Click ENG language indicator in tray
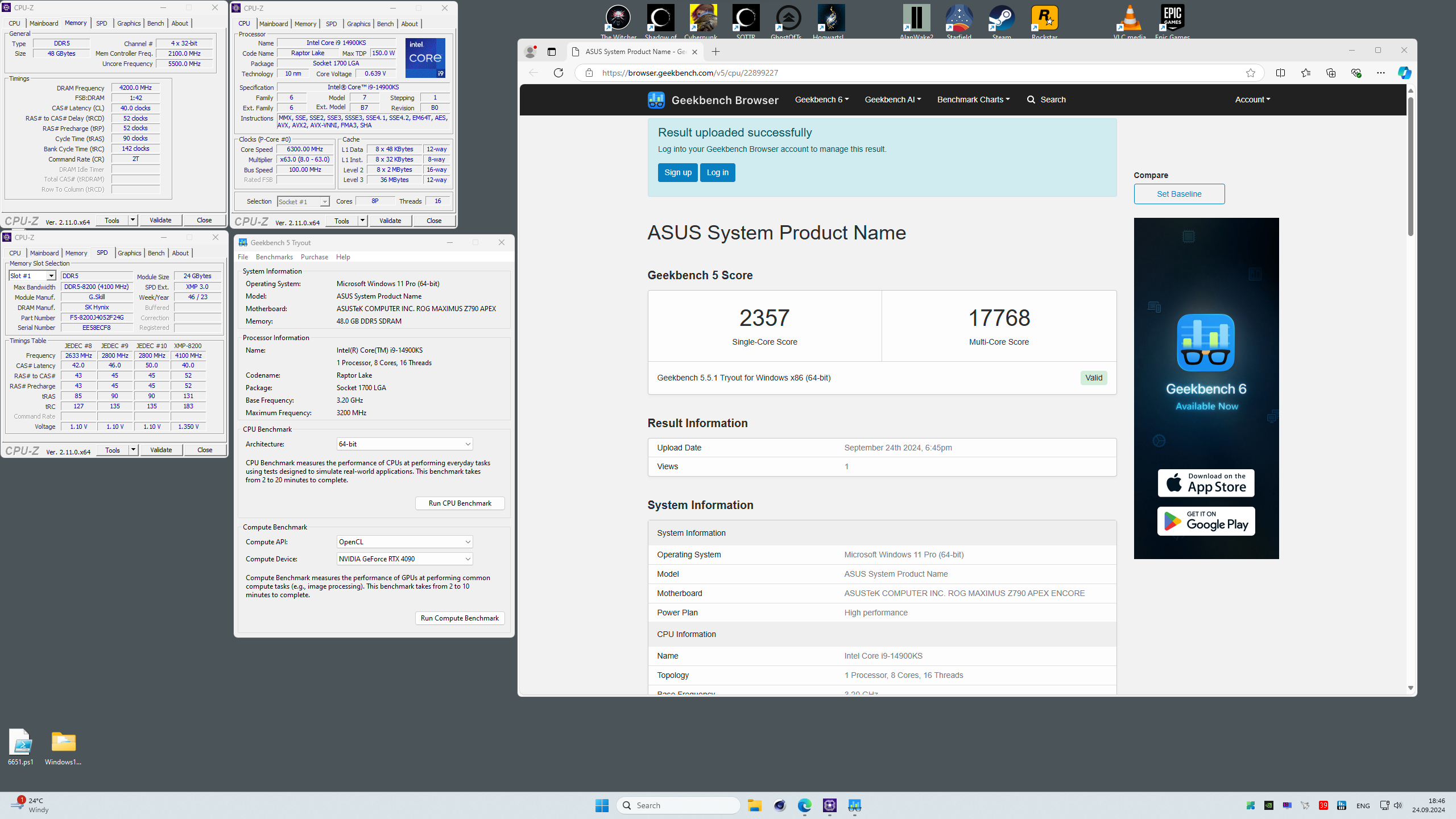Viewport: 1456px width, 819px height. (1363, 805)
